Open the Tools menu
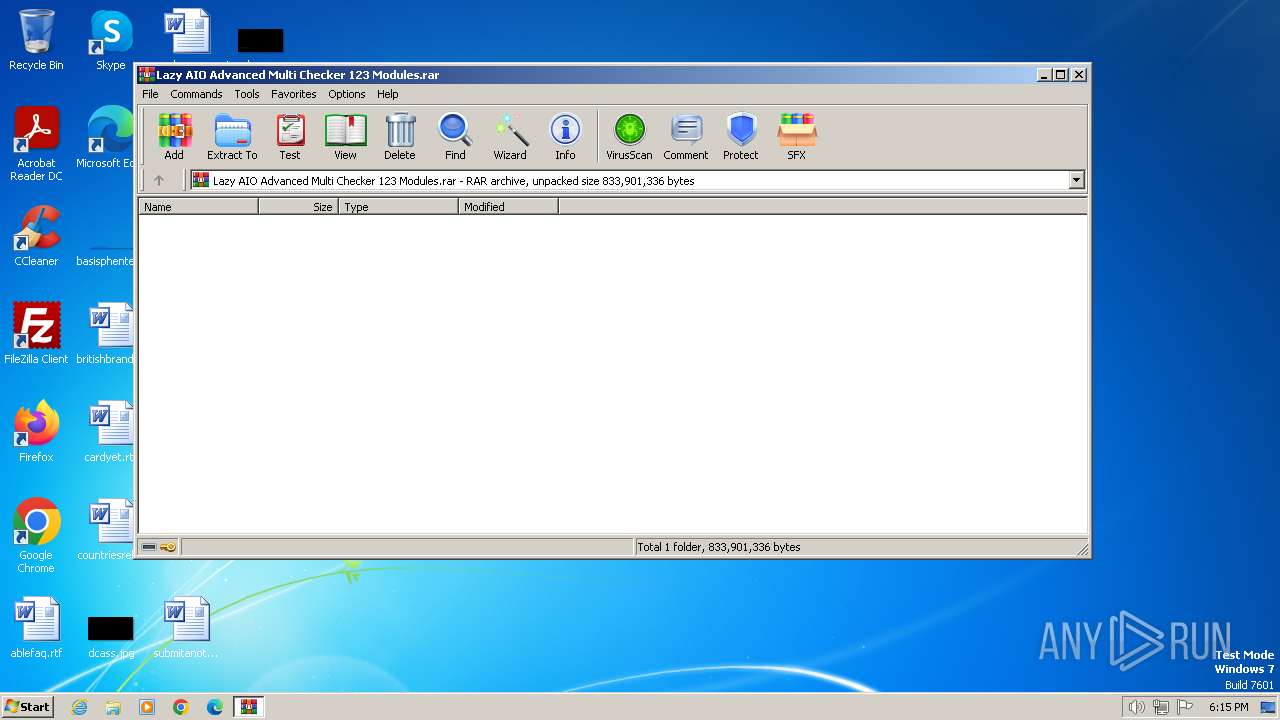This screenshot has height=720, width=1280. click(247, 94)
